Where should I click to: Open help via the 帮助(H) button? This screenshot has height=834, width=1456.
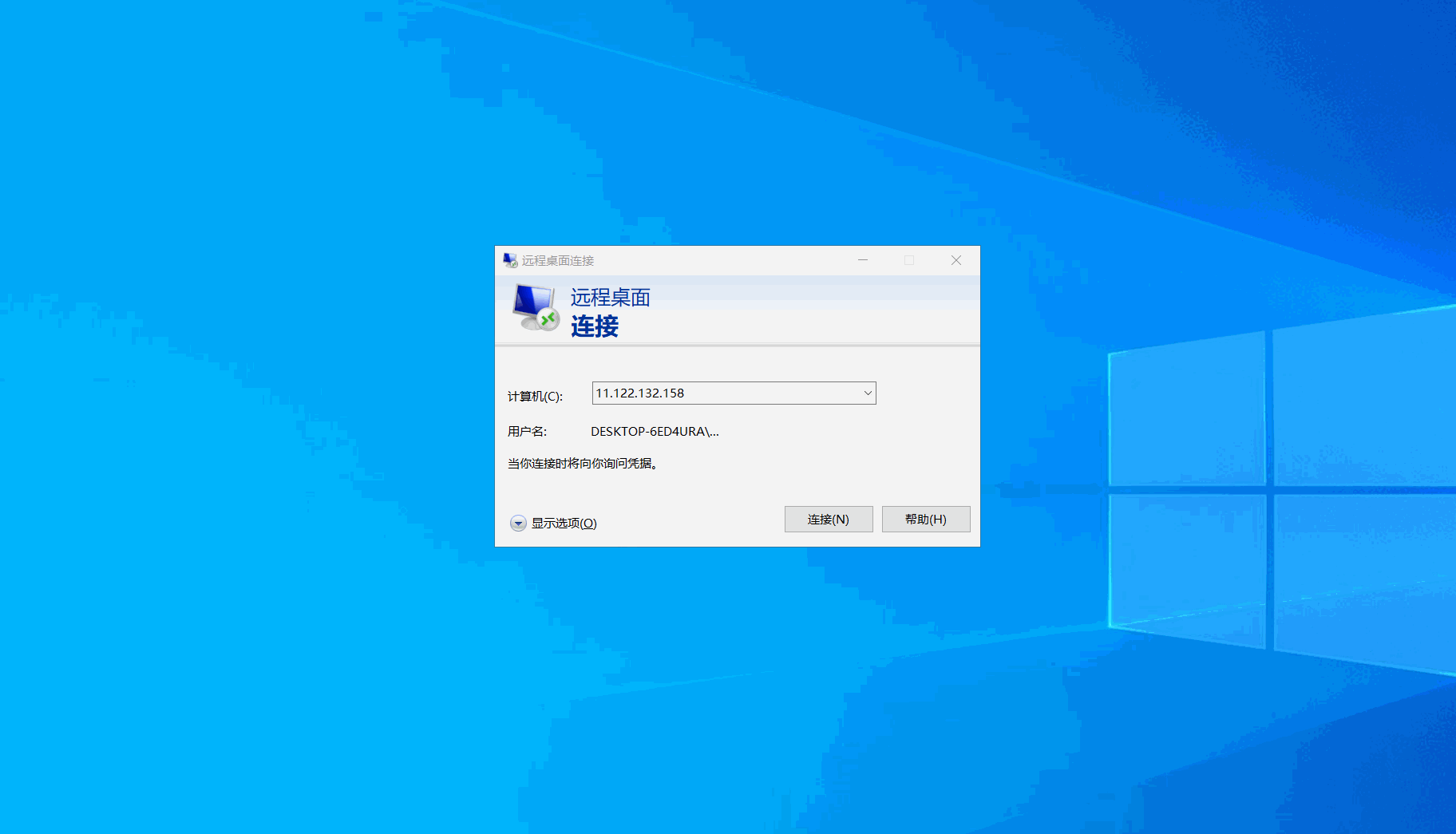(x=925, y=519)
